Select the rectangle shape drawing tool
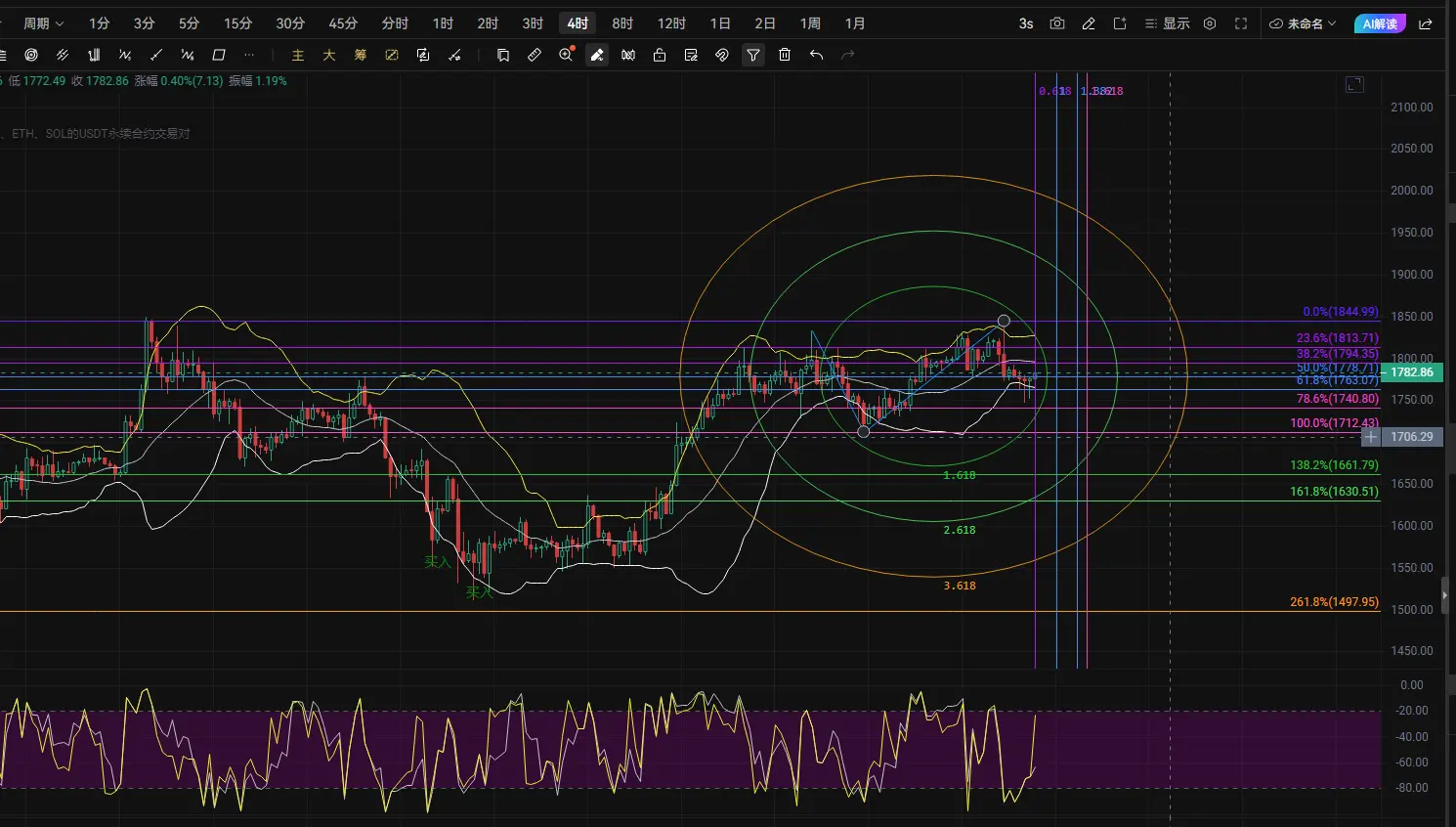Screen dimensions: 1456x827 219,56
